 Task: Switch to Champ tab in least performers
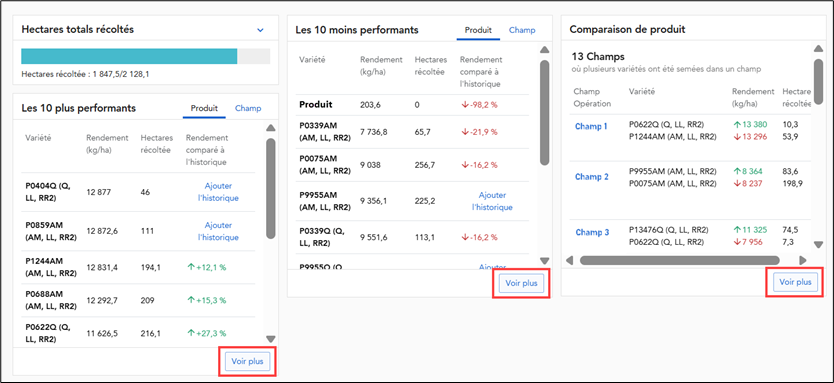click(522, 30)
